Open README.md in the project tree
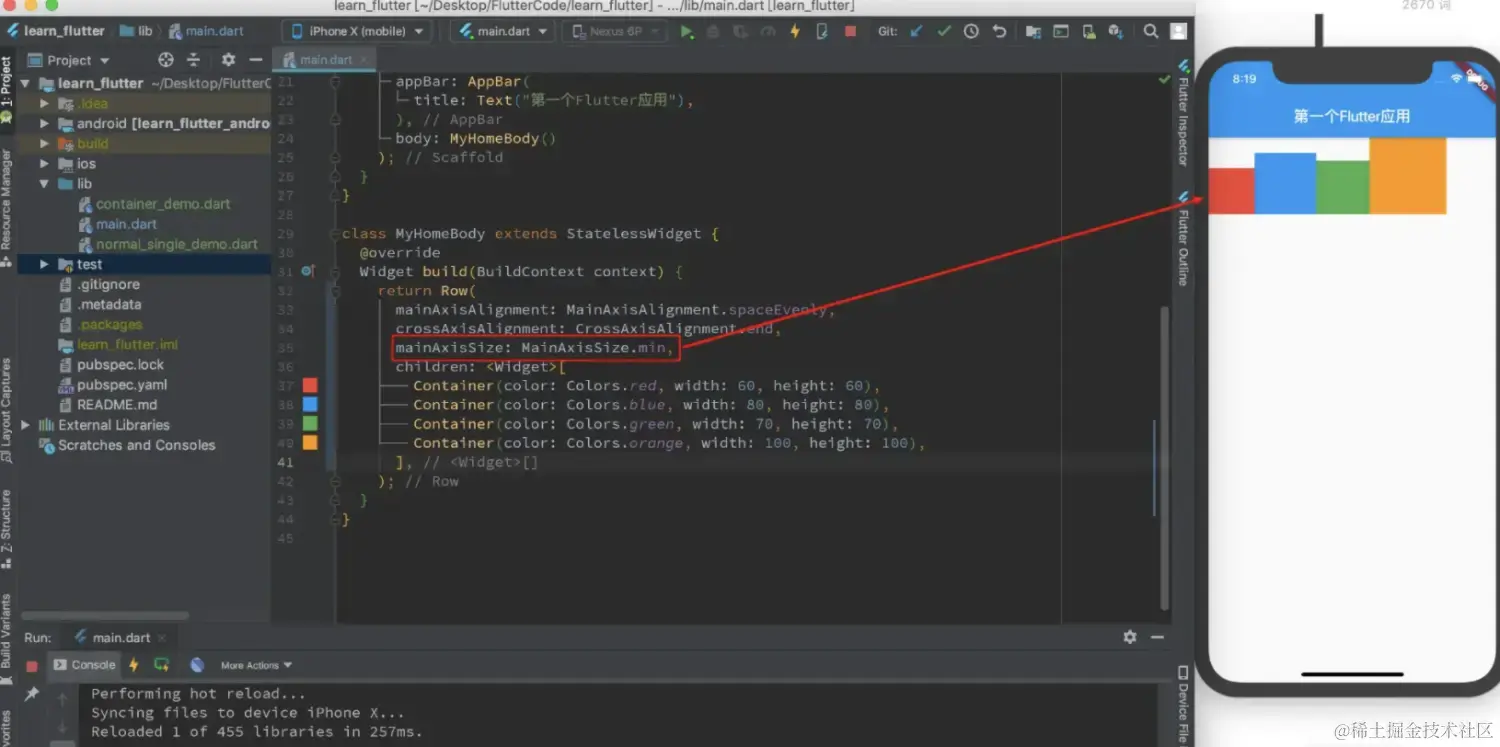Viewport: 1500px width, 747px height. click(x=117, y=405)
